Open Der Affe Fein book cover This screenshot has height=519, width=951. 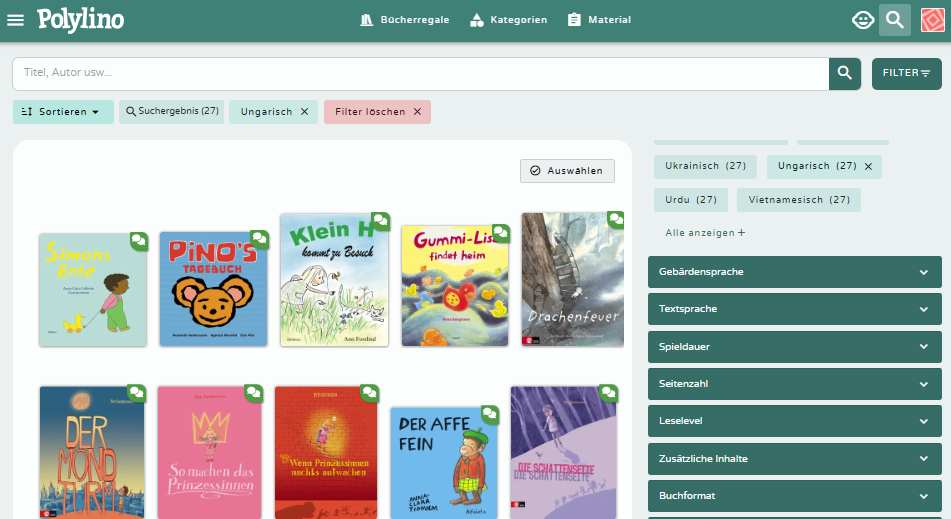coord(444,463)
